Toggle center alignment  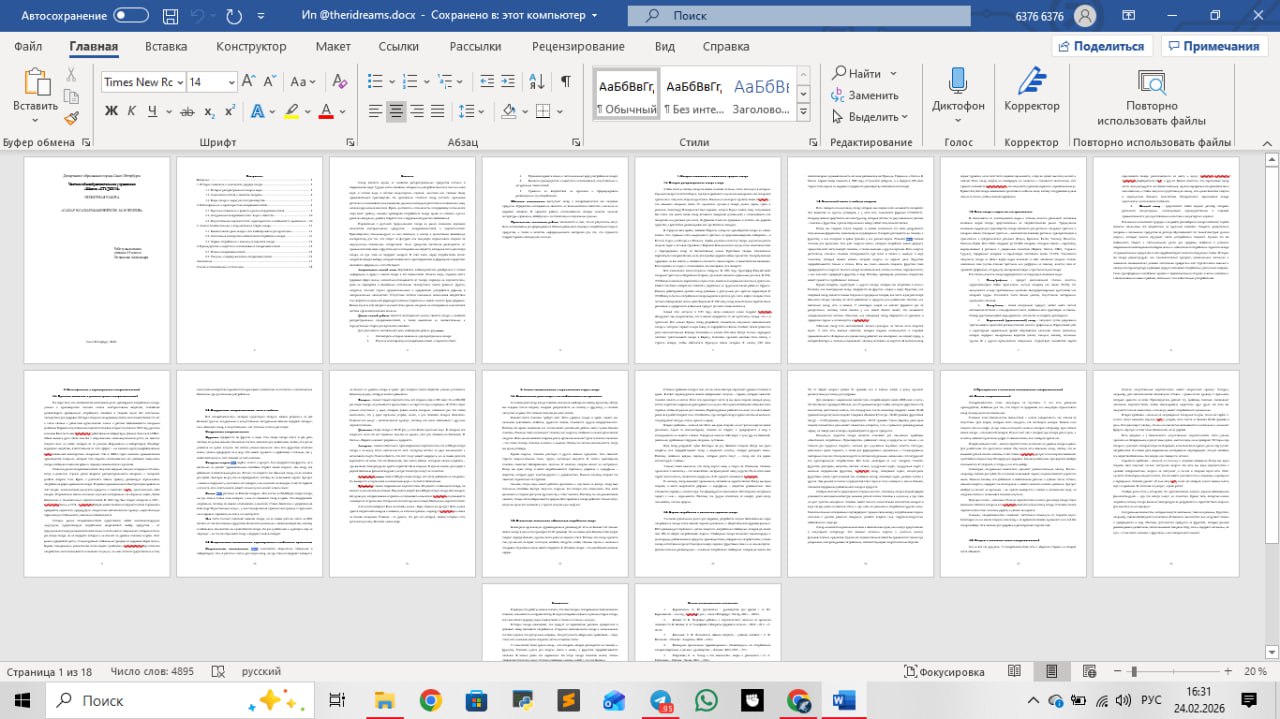(398, 111)
